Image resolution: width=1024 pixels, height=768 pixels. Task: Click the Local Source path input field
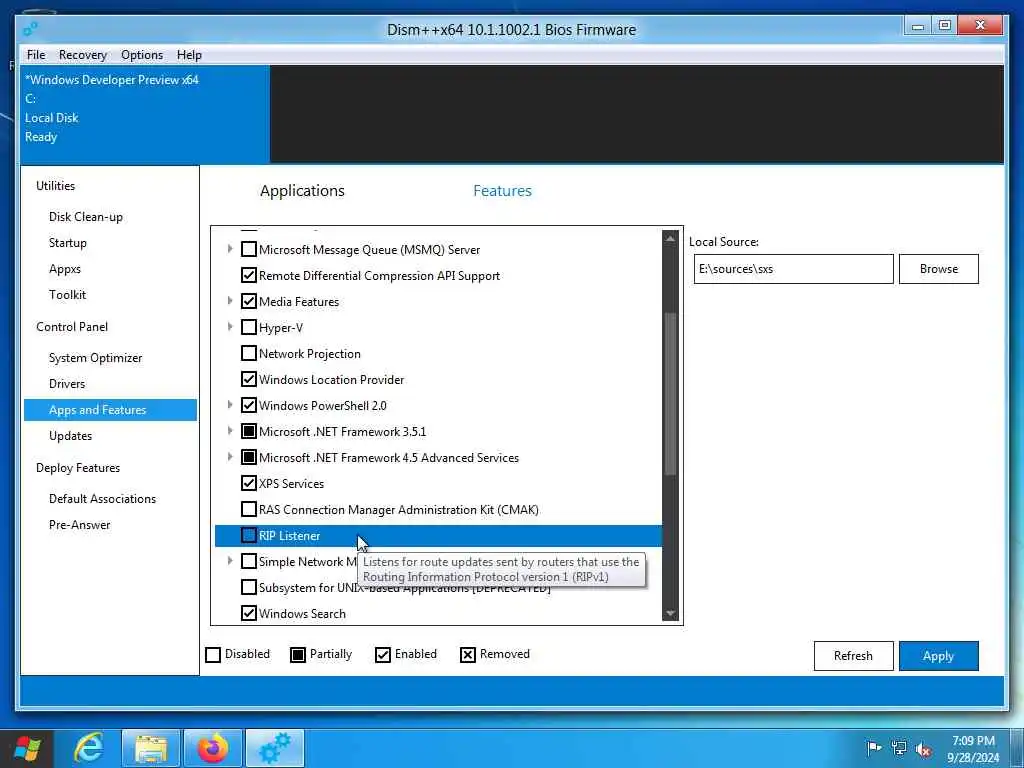pos(793,269)
